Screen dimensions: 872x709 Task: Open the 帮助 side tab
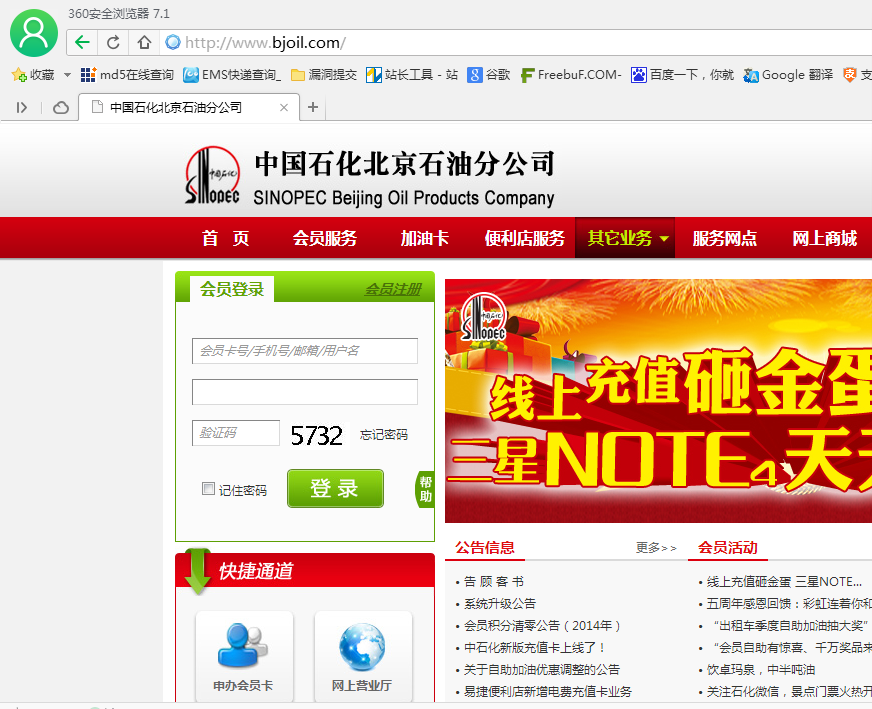point(425,489)
